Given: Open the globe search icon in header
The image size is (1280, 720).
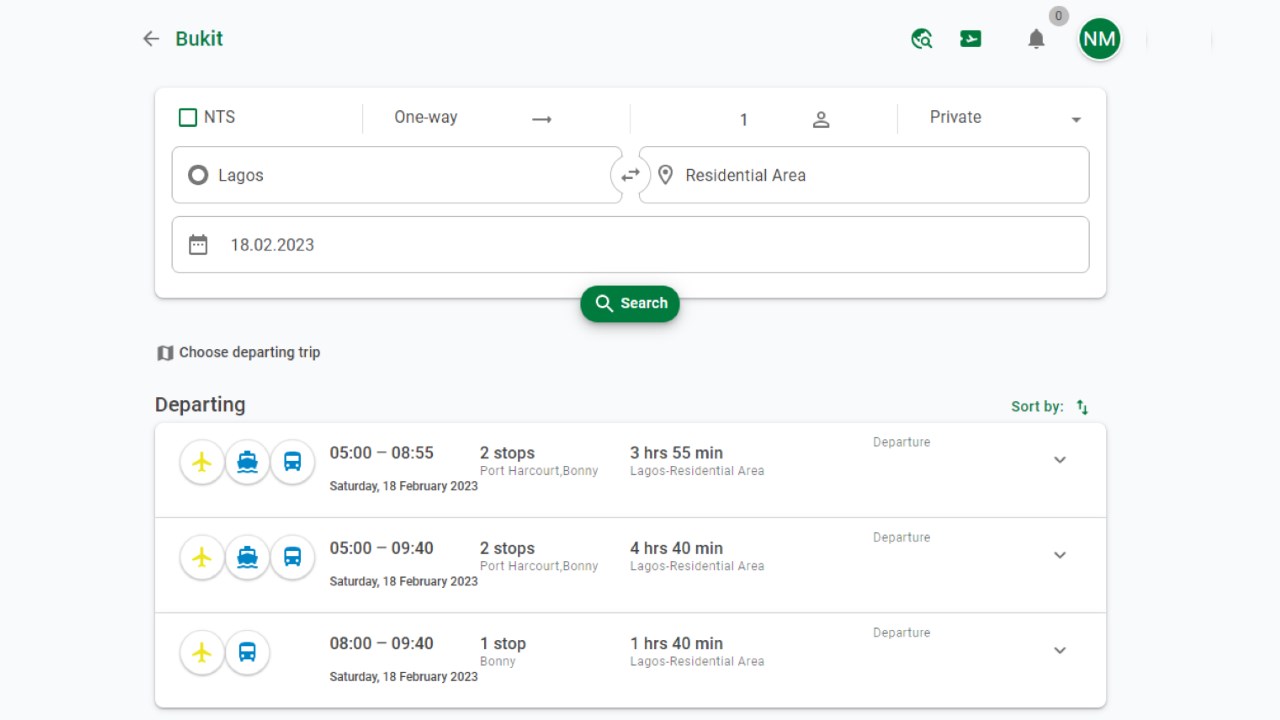Looking at the screenshot, I should [x=922, y=39].
